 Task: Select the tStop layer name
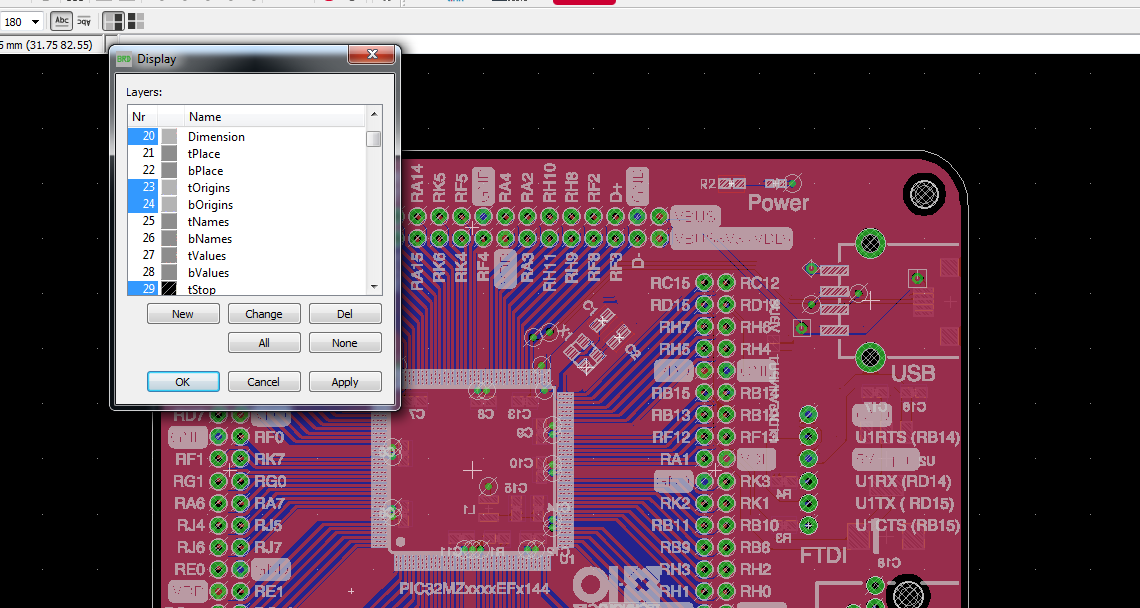[201, 289]
